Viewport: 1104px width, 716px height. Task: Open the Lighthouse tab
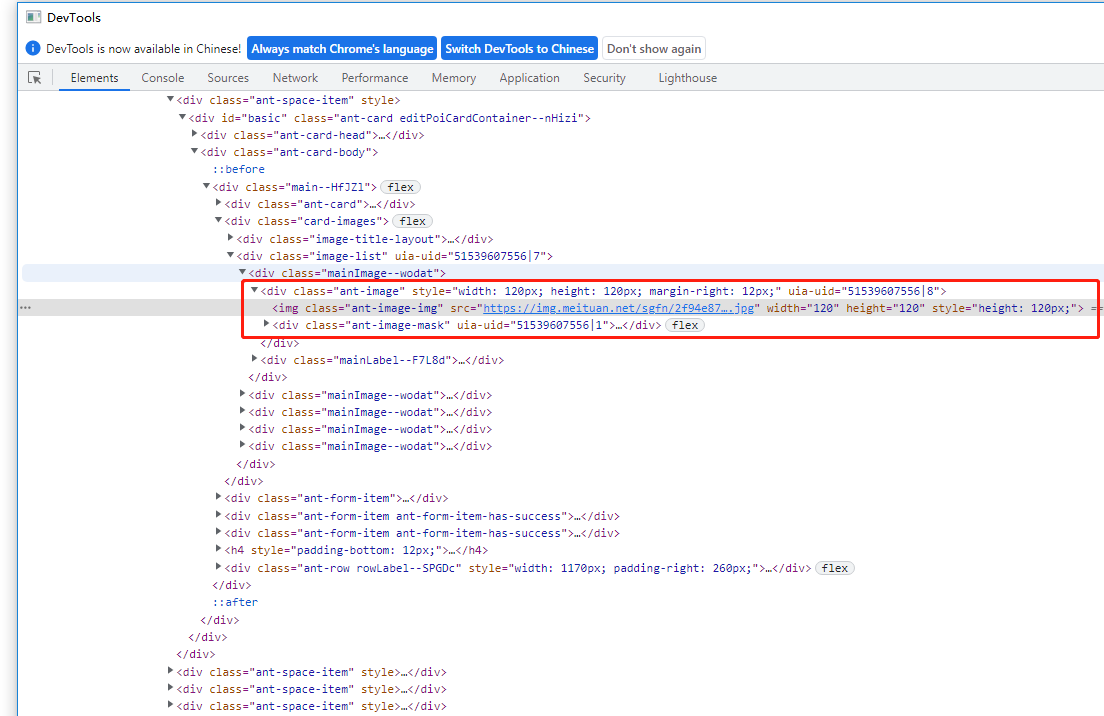pos(687,78)
